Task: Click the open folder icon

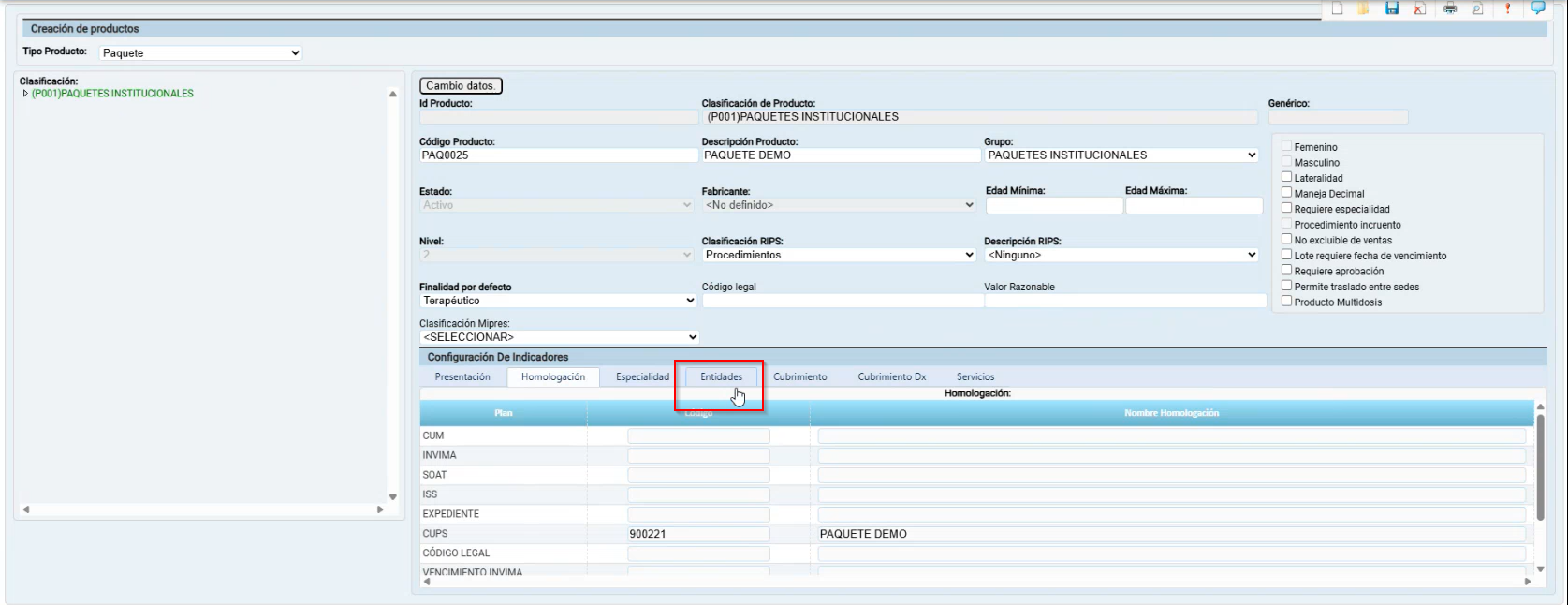Action: click(1364, 8)
